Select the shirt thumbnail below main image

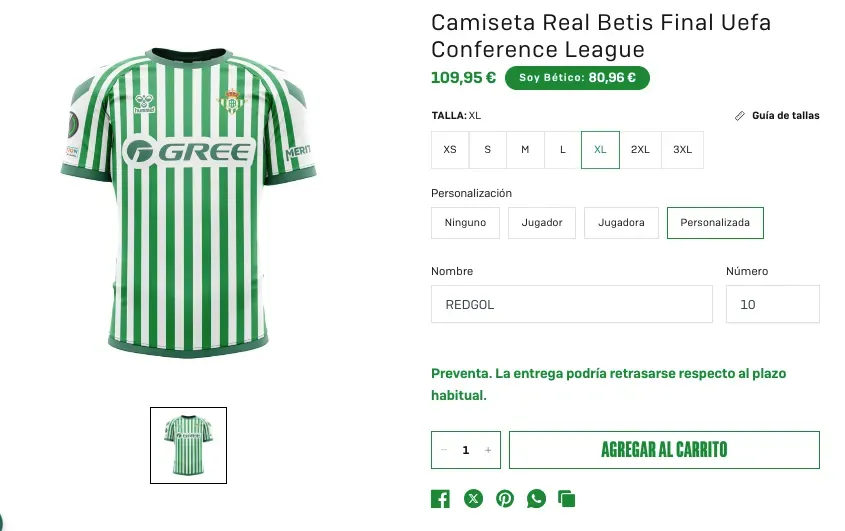[x=189, y=445]
